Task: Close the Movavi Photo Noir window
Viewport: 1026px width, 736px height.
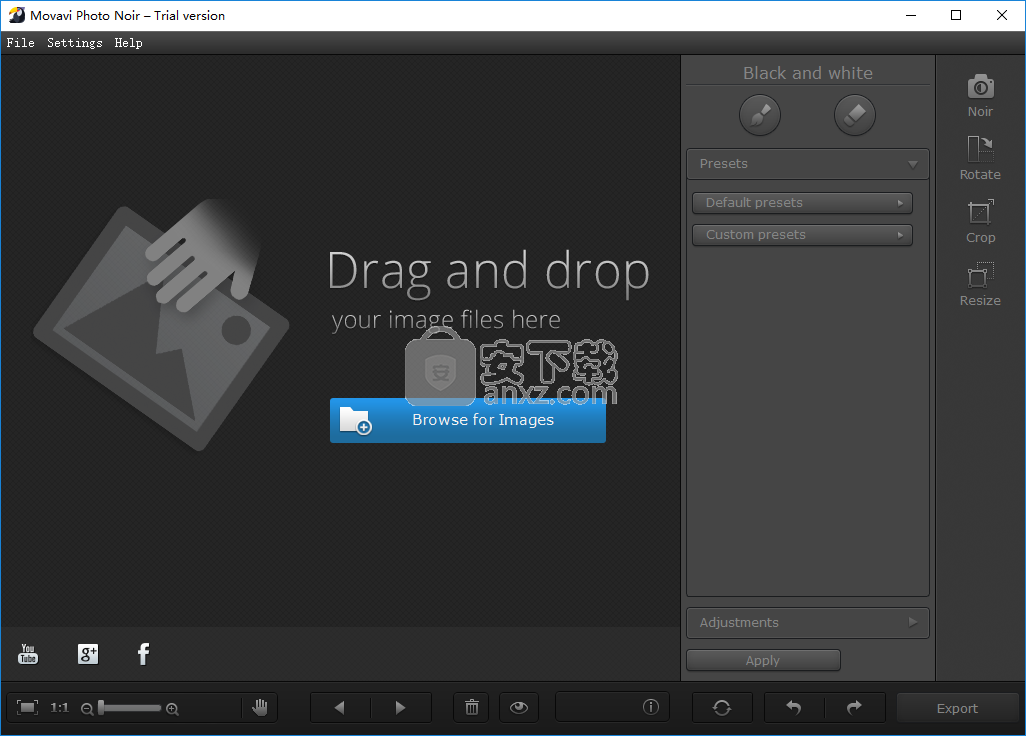Action: coord(1002,15)
